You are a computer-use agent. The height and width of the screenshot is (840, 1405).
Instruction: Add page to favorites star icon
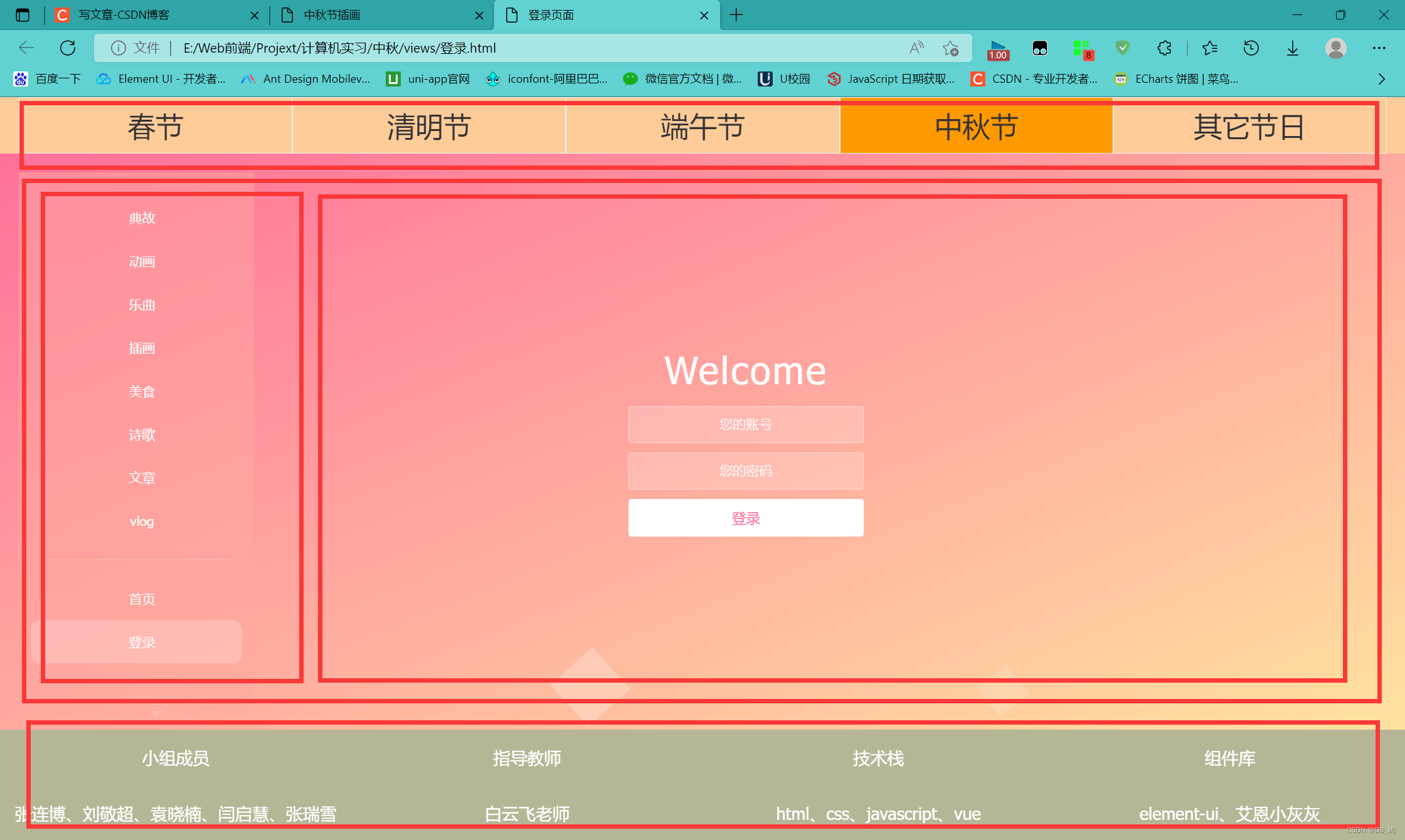pyautogui.click(x=950, y=48)
